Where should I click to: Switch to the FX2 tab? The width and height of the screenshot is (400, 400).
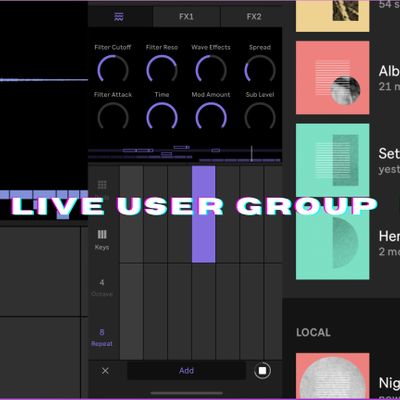tap(254, 17)
